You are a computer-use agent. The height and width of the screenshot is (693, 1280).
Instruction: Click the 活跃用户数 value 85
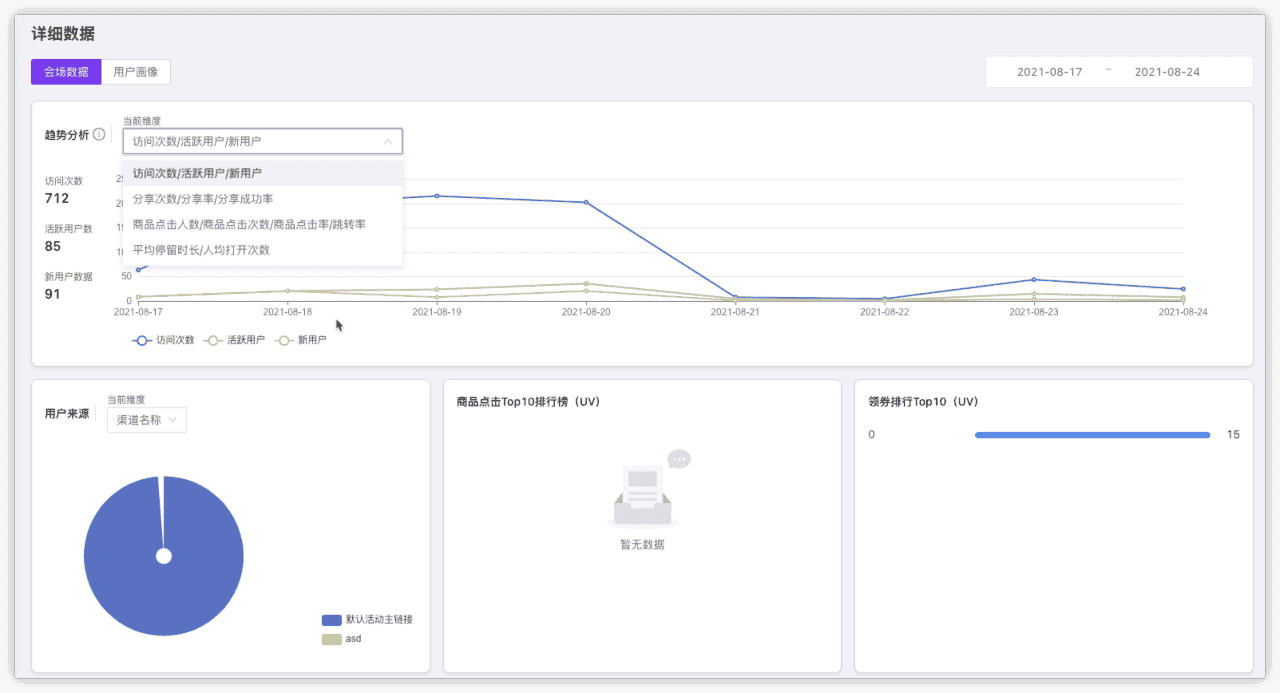click(53, 246)
